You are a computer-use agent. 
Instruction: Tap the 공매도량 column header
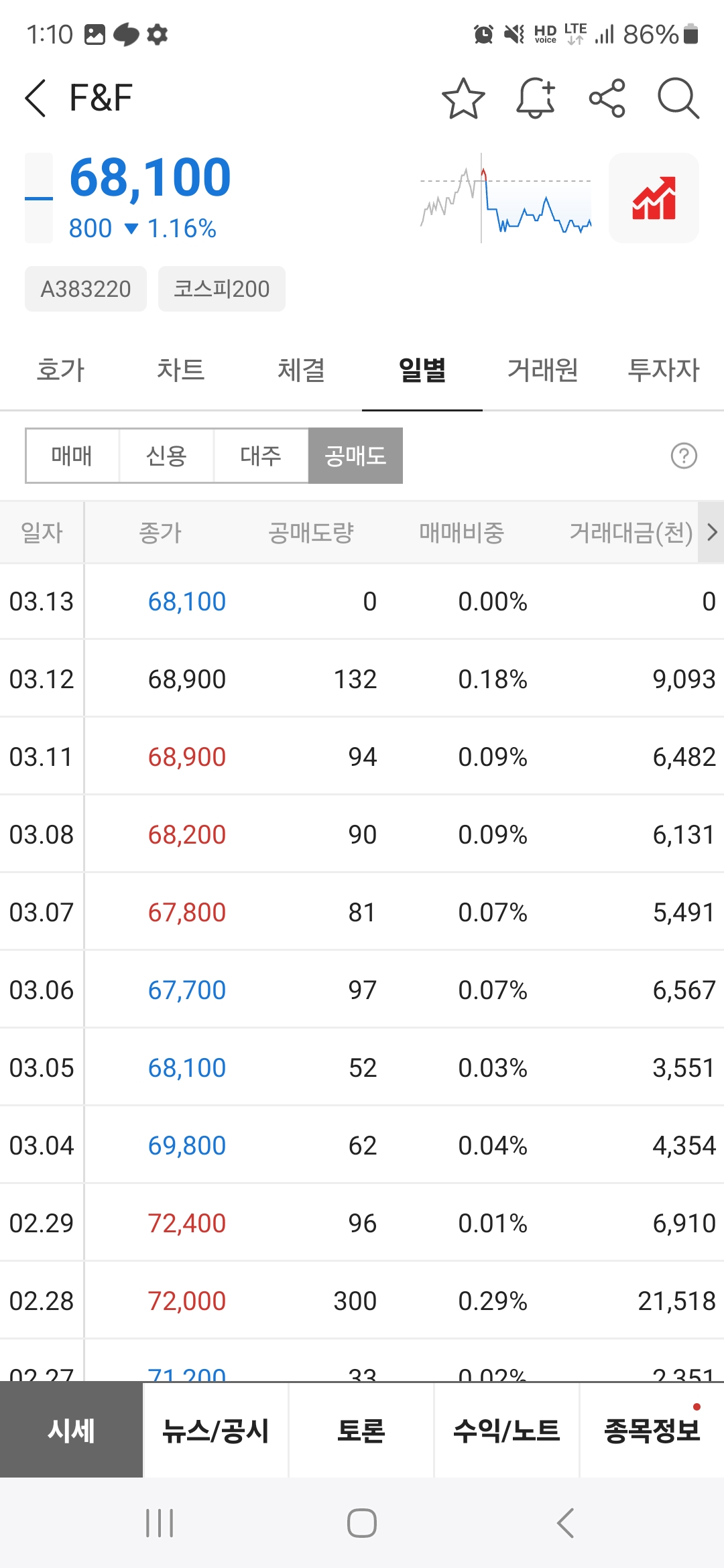[311, 533]
